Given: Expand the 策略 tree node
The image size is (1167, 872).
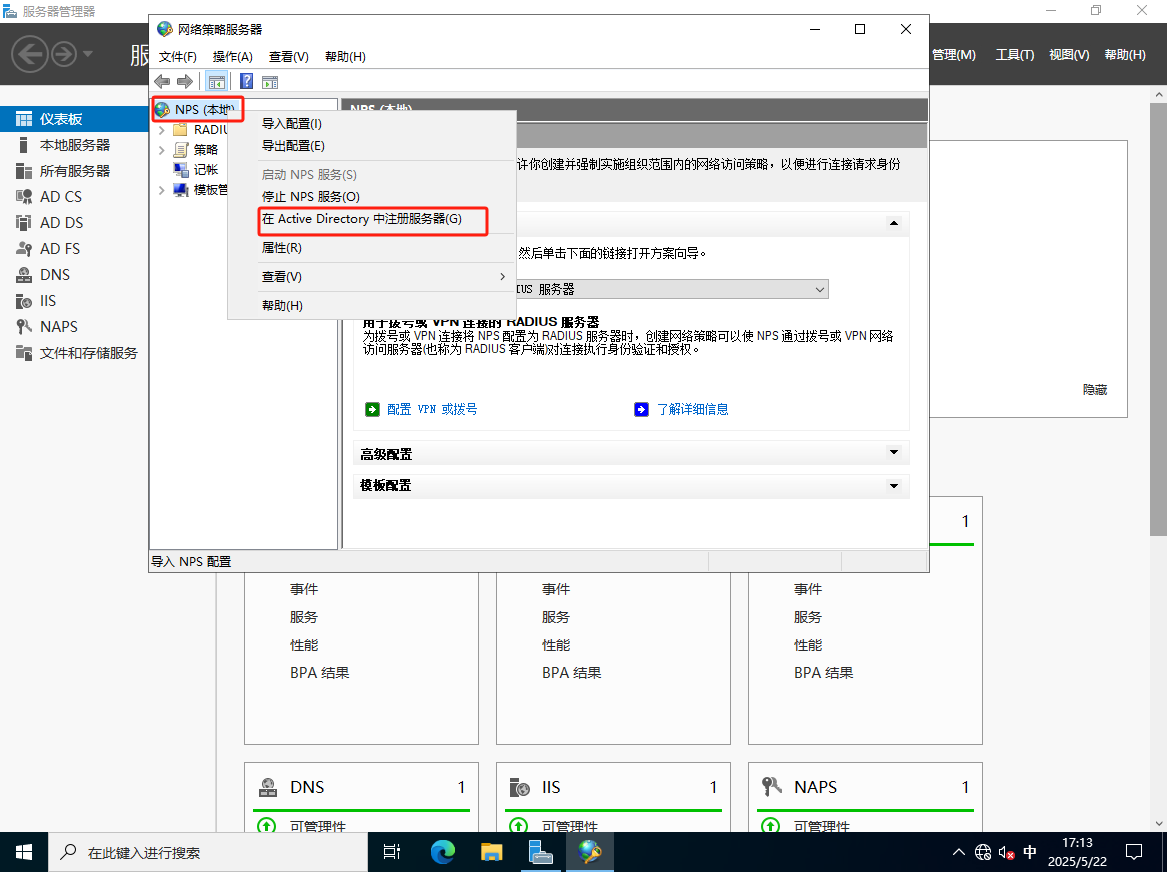Looking at the screenshot, I should [x=162, y=150].
